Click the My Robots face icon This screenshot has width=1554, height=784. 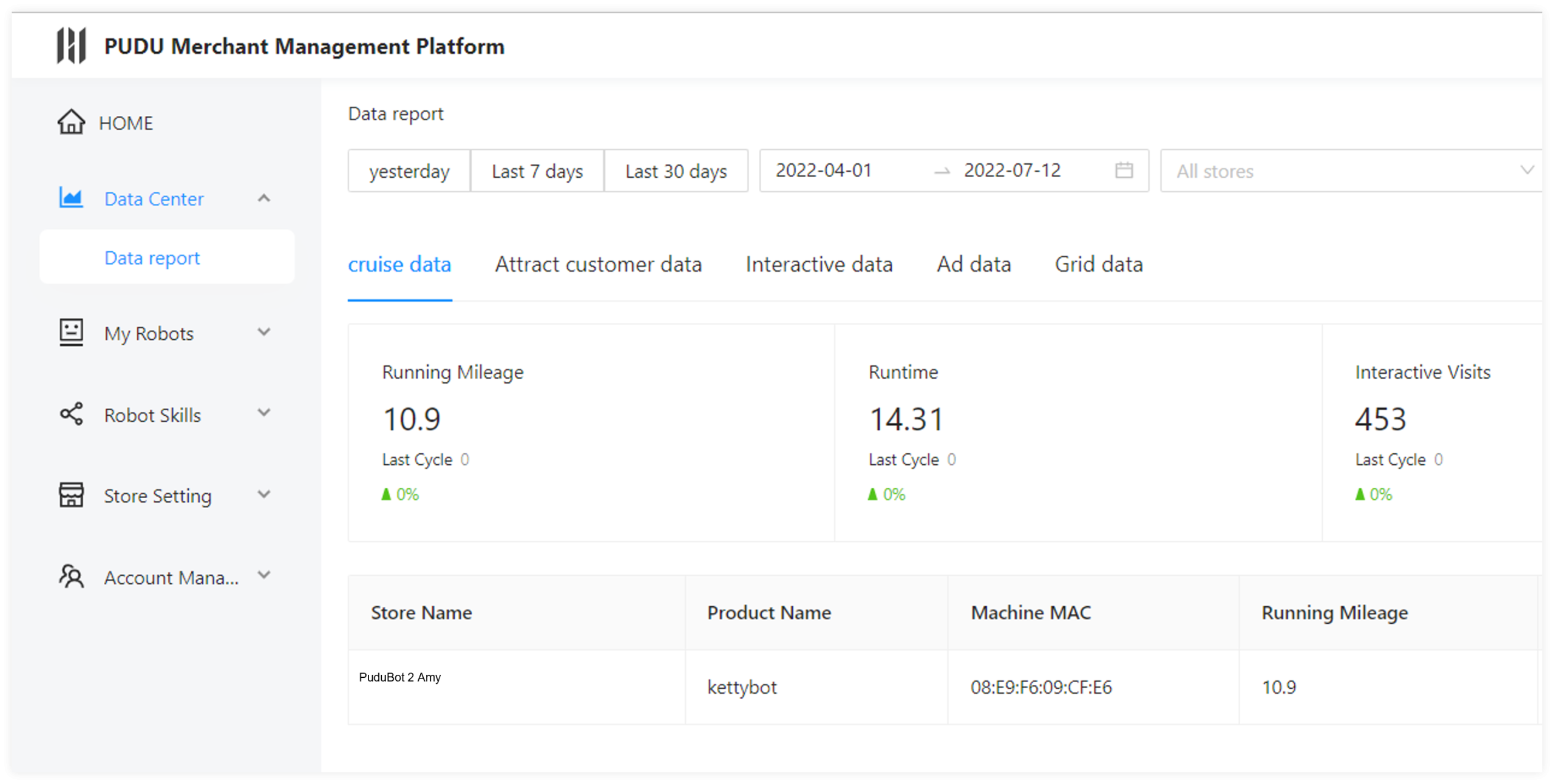coord(71,333)
